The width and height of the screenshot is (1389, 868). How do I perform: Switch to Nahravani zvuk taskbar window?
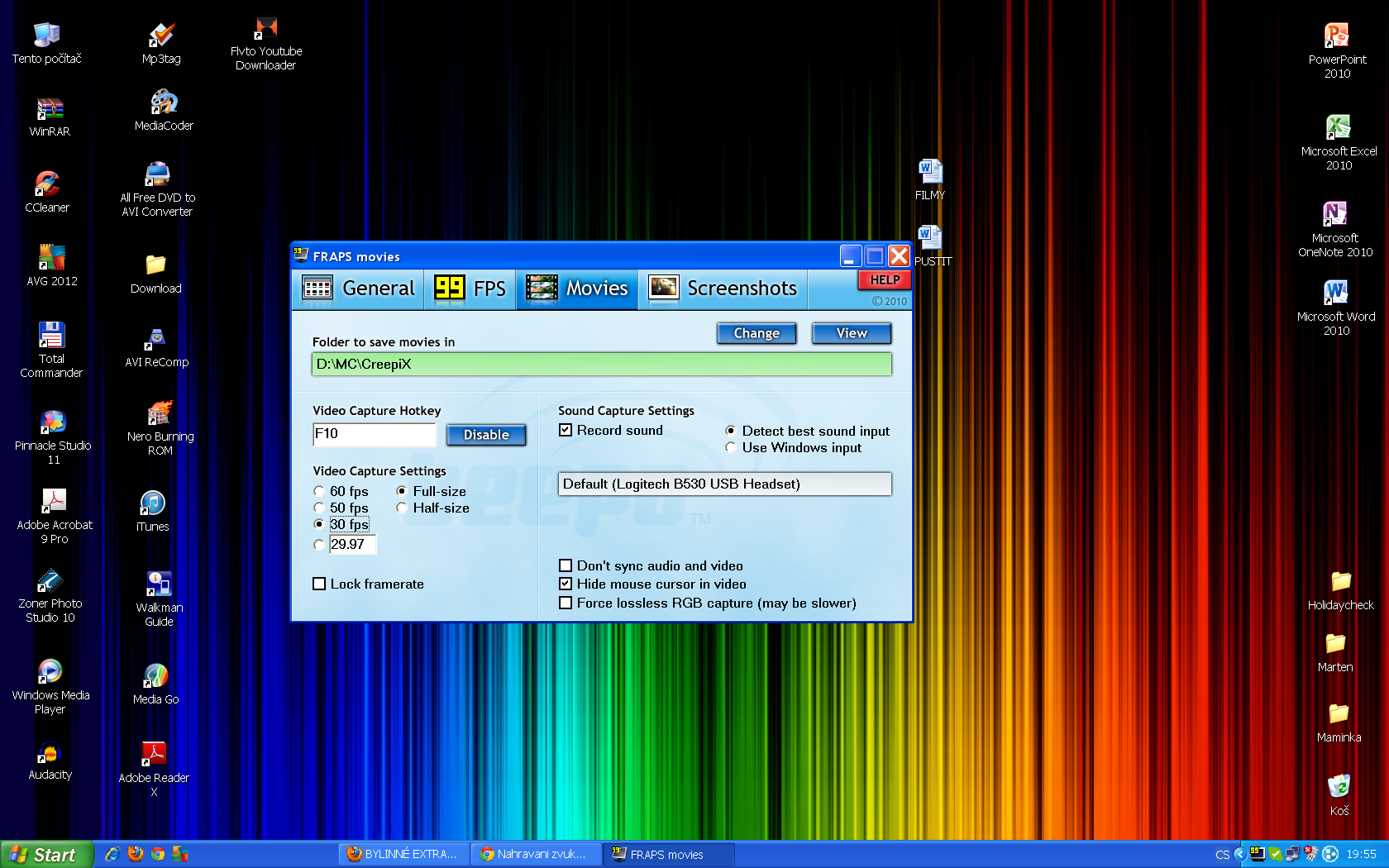coord(537,854)
